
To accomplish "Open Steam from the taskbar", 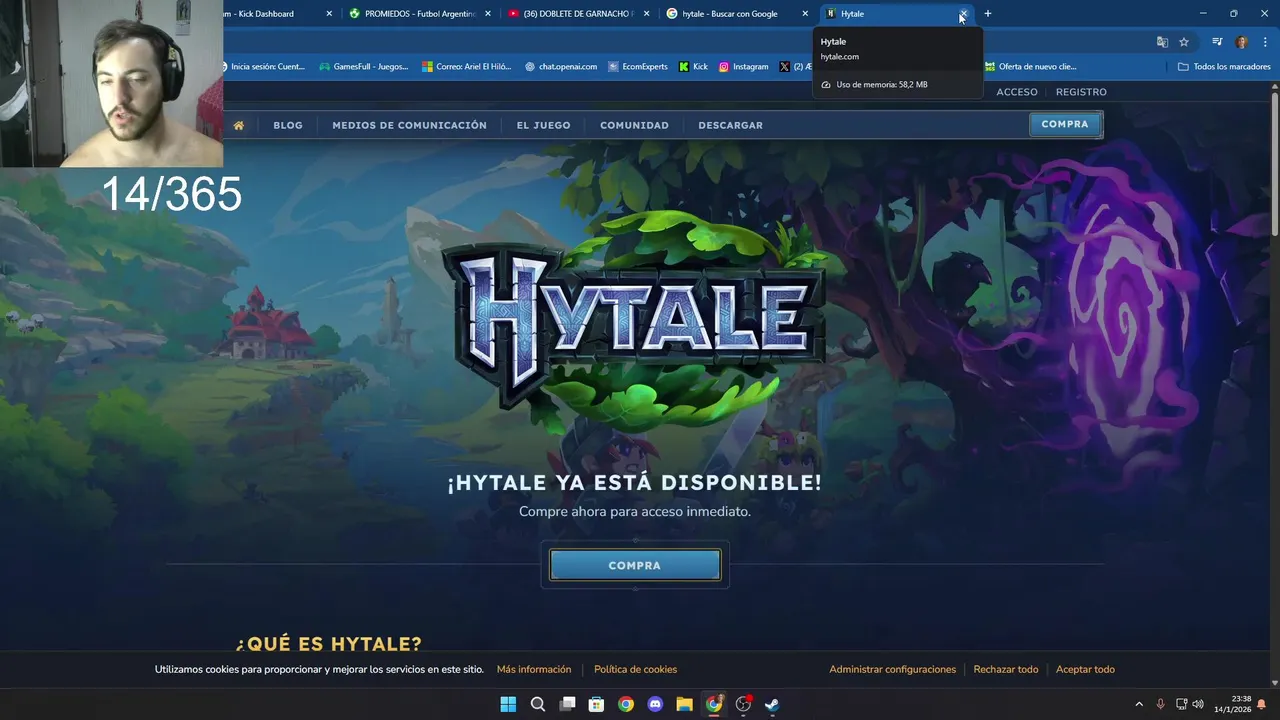I will point(772,704).
